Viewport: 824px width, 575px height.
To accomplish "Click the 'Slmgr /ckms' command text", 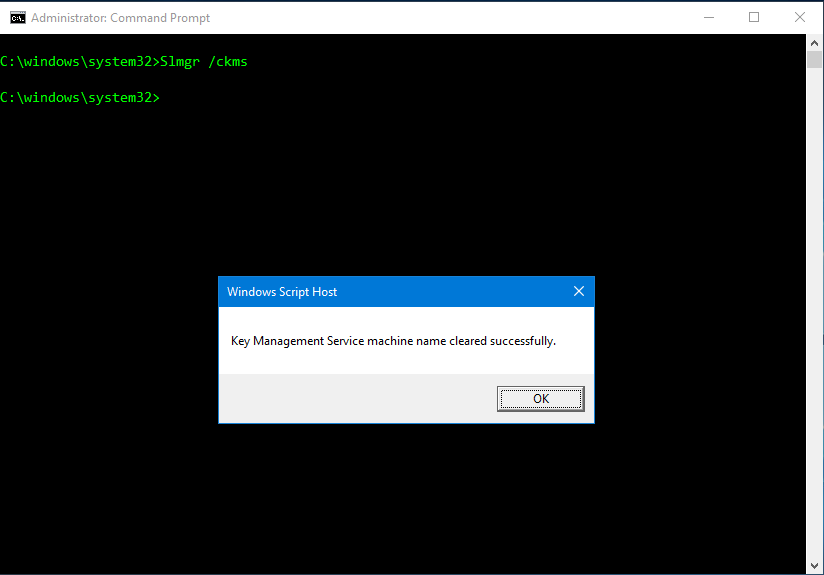I will click(x=204, y=62).
